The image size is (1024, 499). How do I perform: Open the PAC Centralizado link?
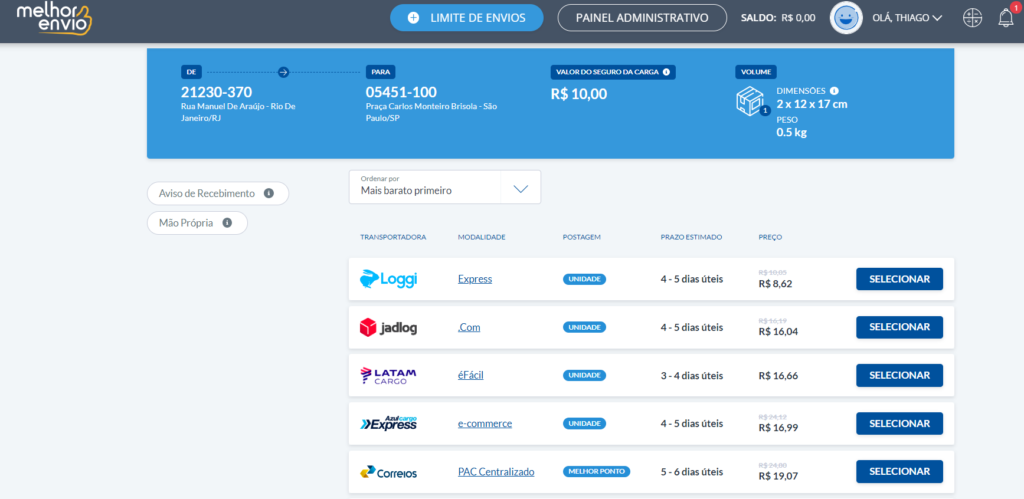[x=496, y=472]
